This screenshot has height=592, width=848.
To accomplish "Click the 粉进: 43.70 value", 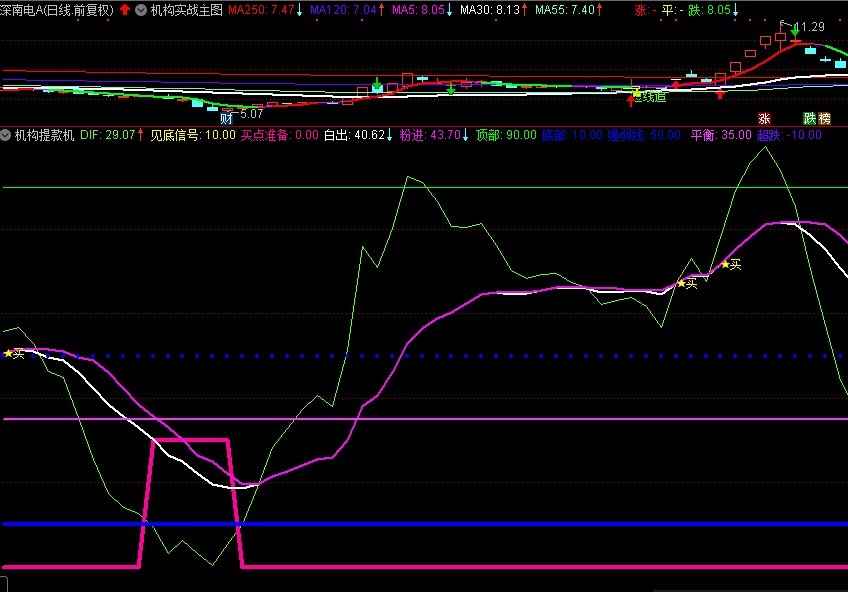I will (430, 135).
